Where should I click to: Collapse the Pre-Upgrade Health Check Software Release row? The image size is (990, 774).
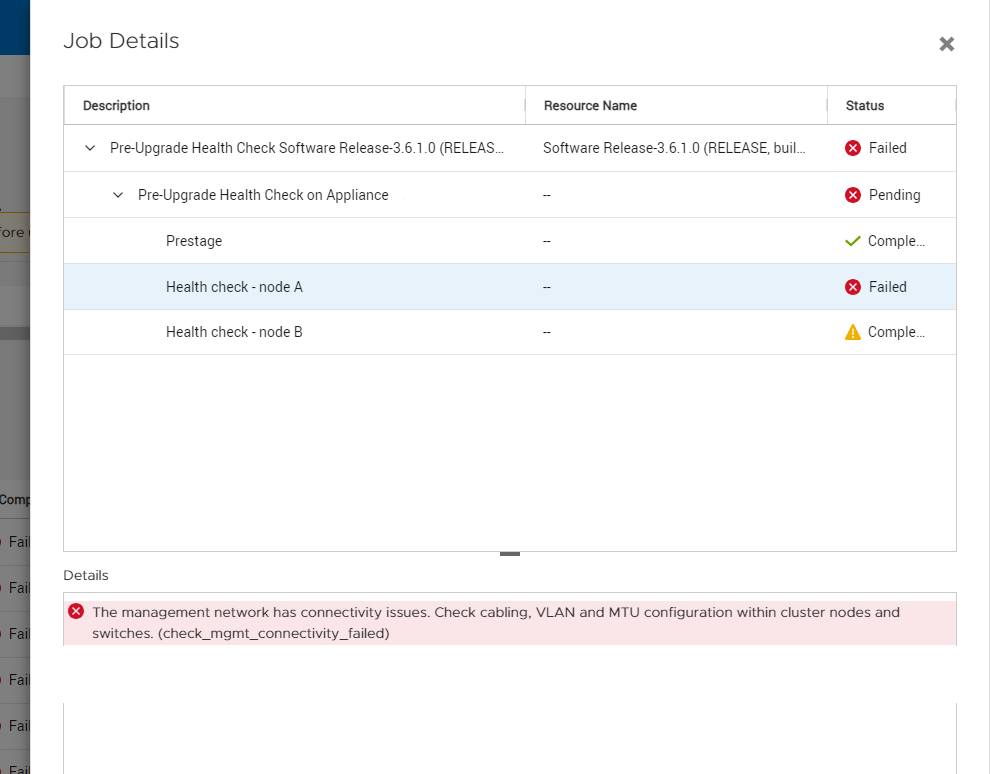click(x=89, y=147)
